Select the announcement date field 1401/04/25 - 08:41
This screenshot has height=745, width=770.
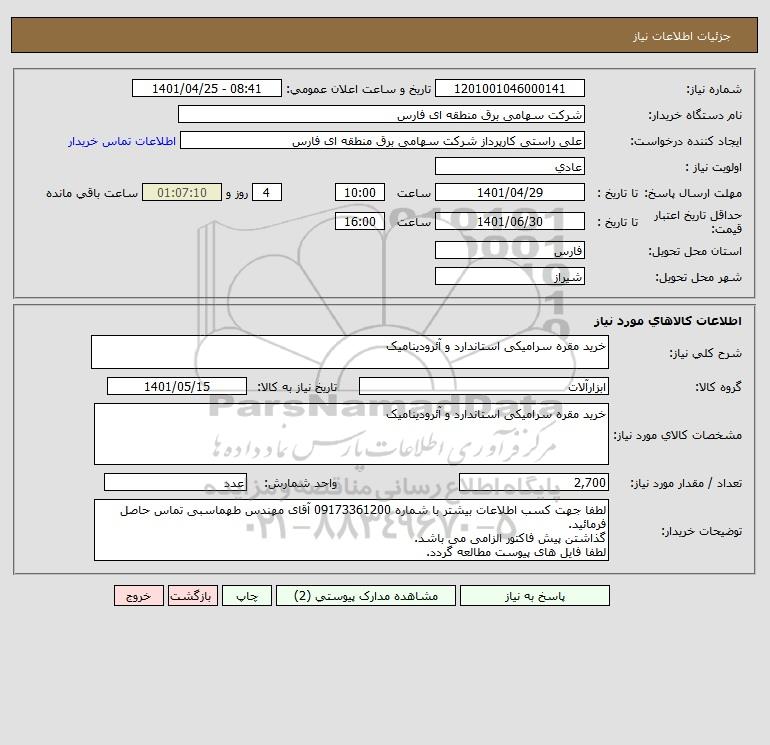207,88
